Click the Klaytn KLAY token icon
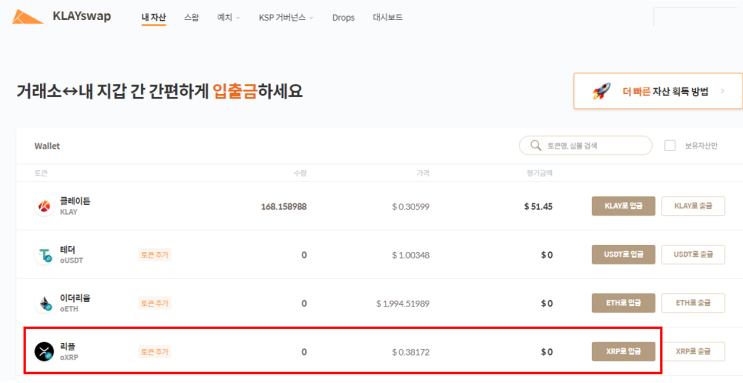Screen dimensions: 743x383 (x=44, y=206)
